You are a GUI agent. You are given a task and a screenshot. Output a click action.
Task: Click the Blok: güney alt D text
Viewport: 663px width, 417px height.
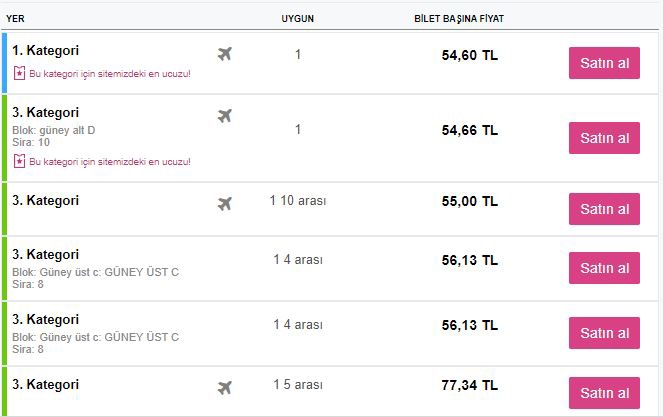[54, 130]
